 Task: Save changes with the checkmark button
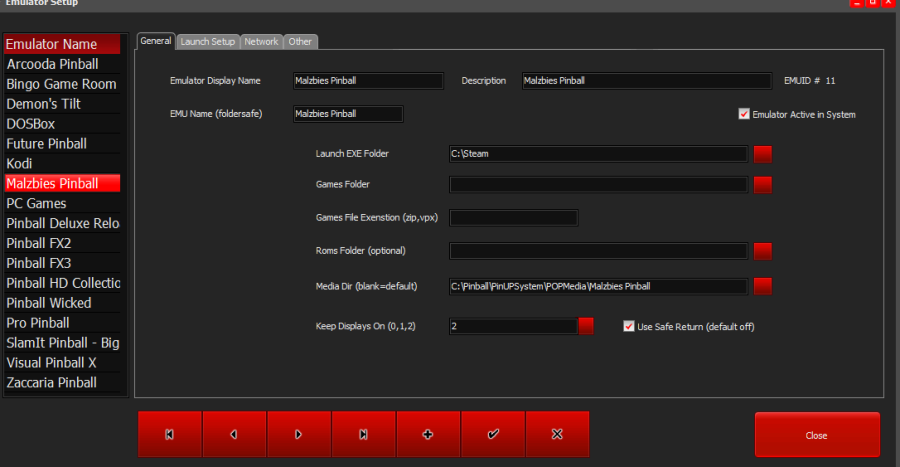coord(493,434)
